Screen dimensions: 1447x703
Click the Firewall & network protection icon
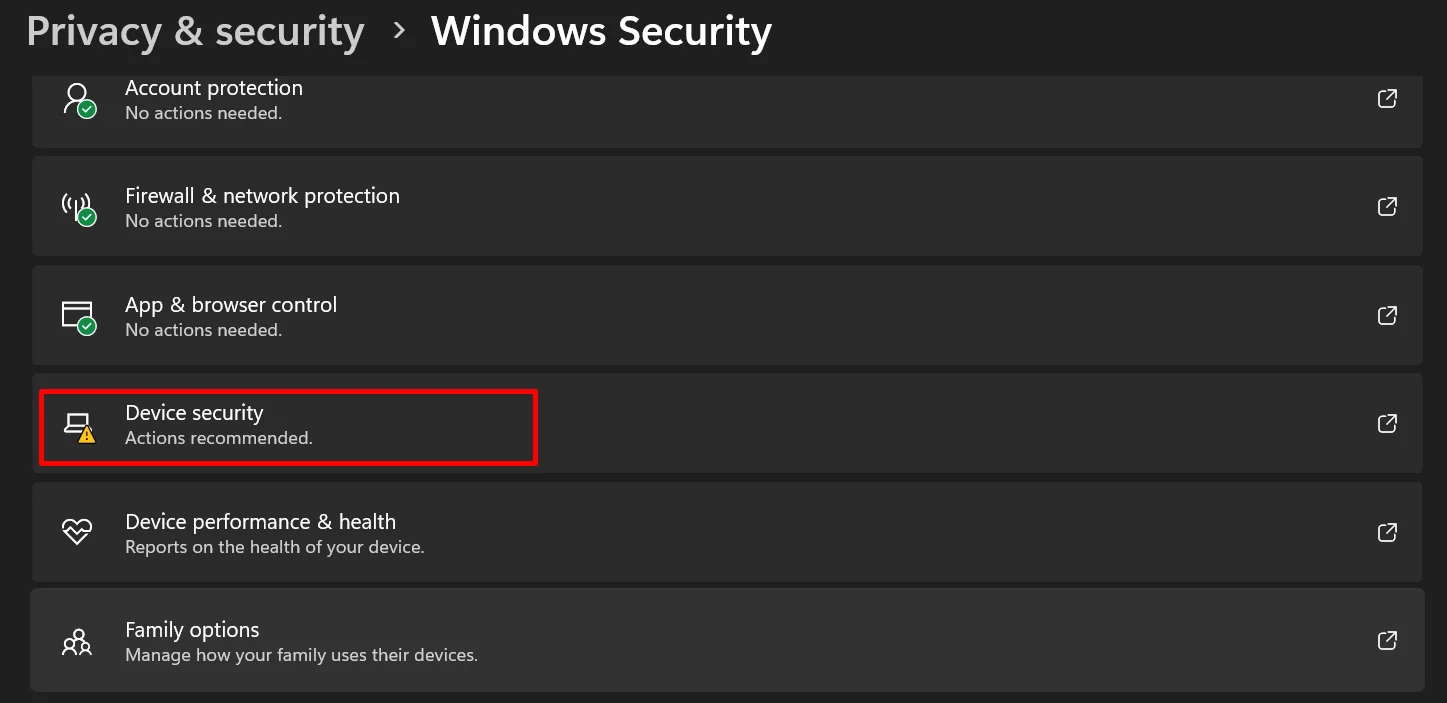coord(78,206)
